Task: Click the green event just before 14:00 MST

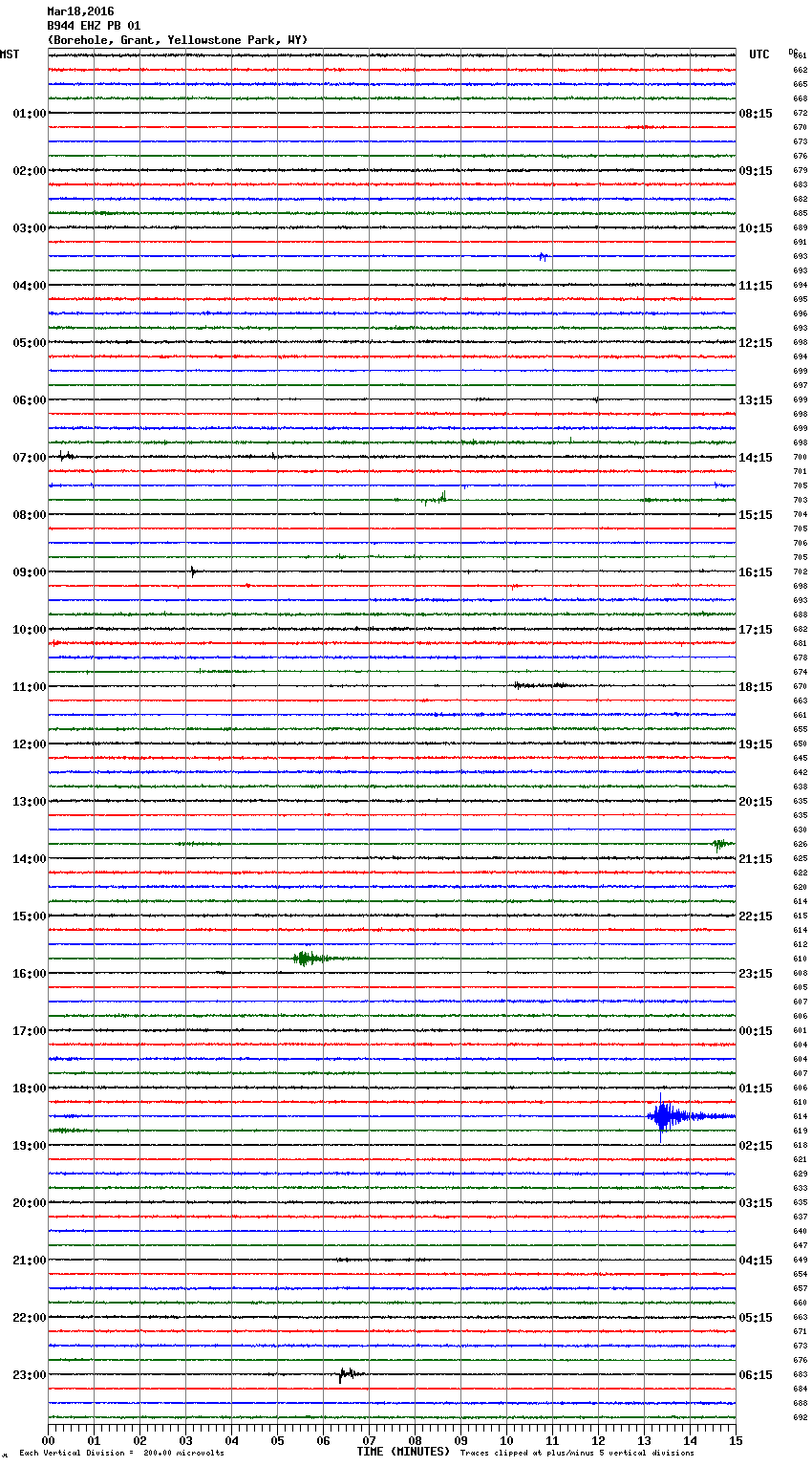Action: click(719, 844)
